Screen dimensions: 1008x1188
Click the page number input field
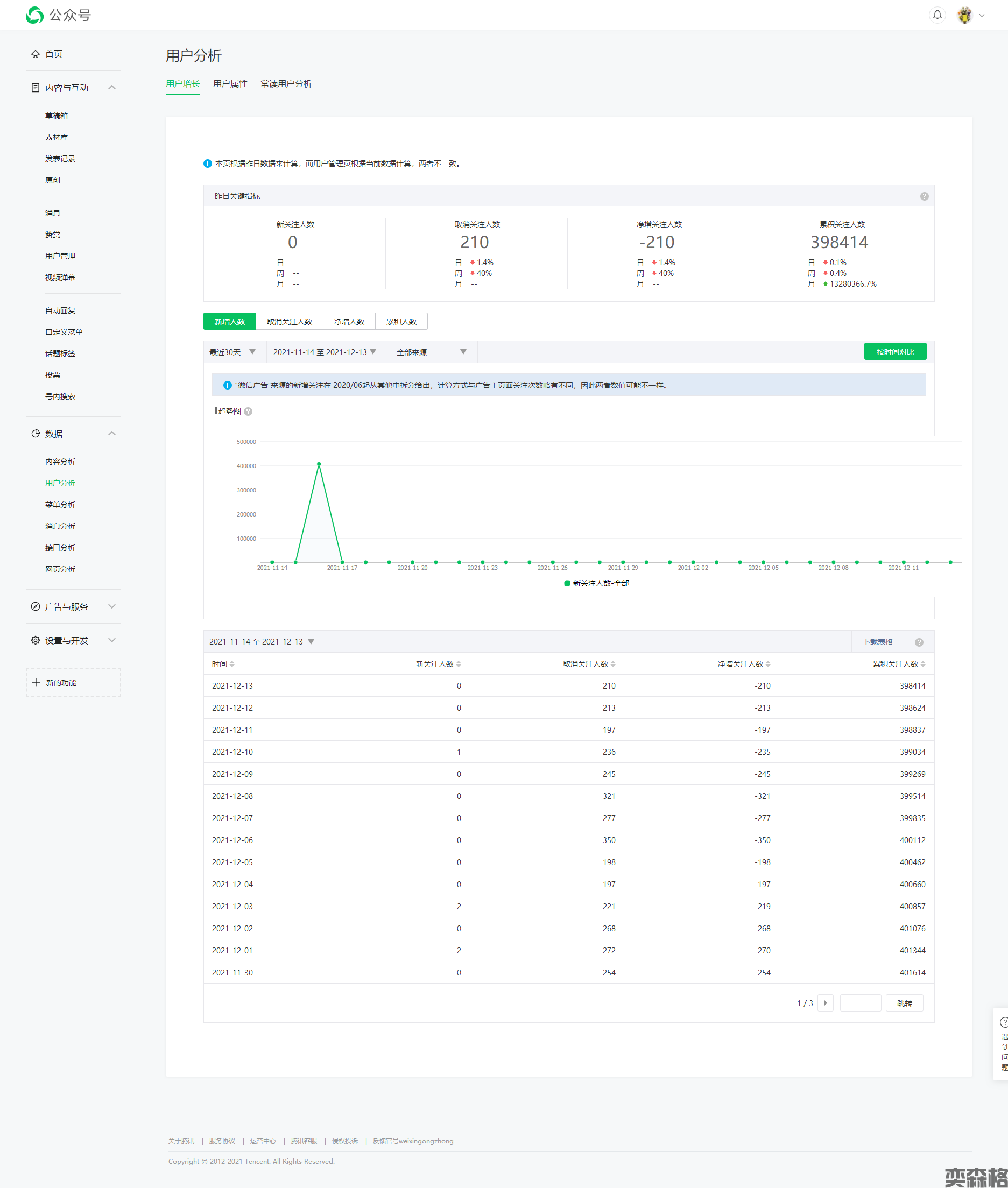pos(860,1003)
